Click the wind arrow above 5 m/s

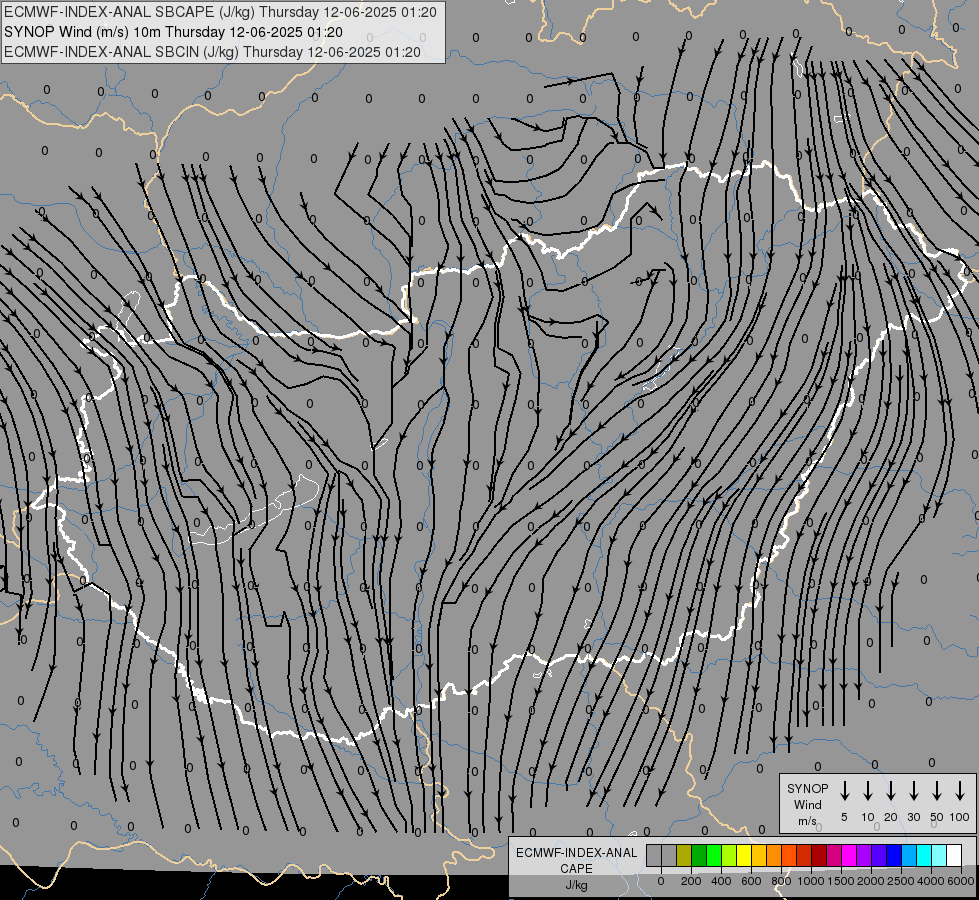[844, 791]
